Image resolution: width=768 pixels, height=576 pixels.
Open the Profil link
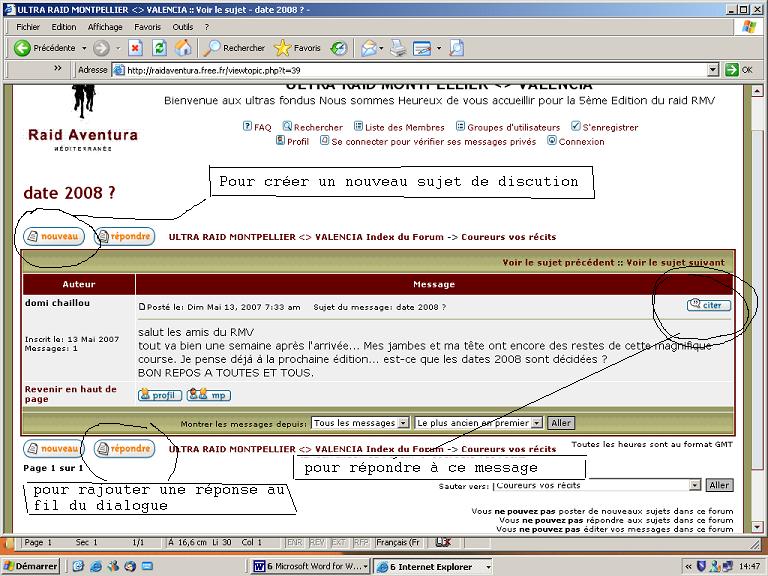point(292,141)
